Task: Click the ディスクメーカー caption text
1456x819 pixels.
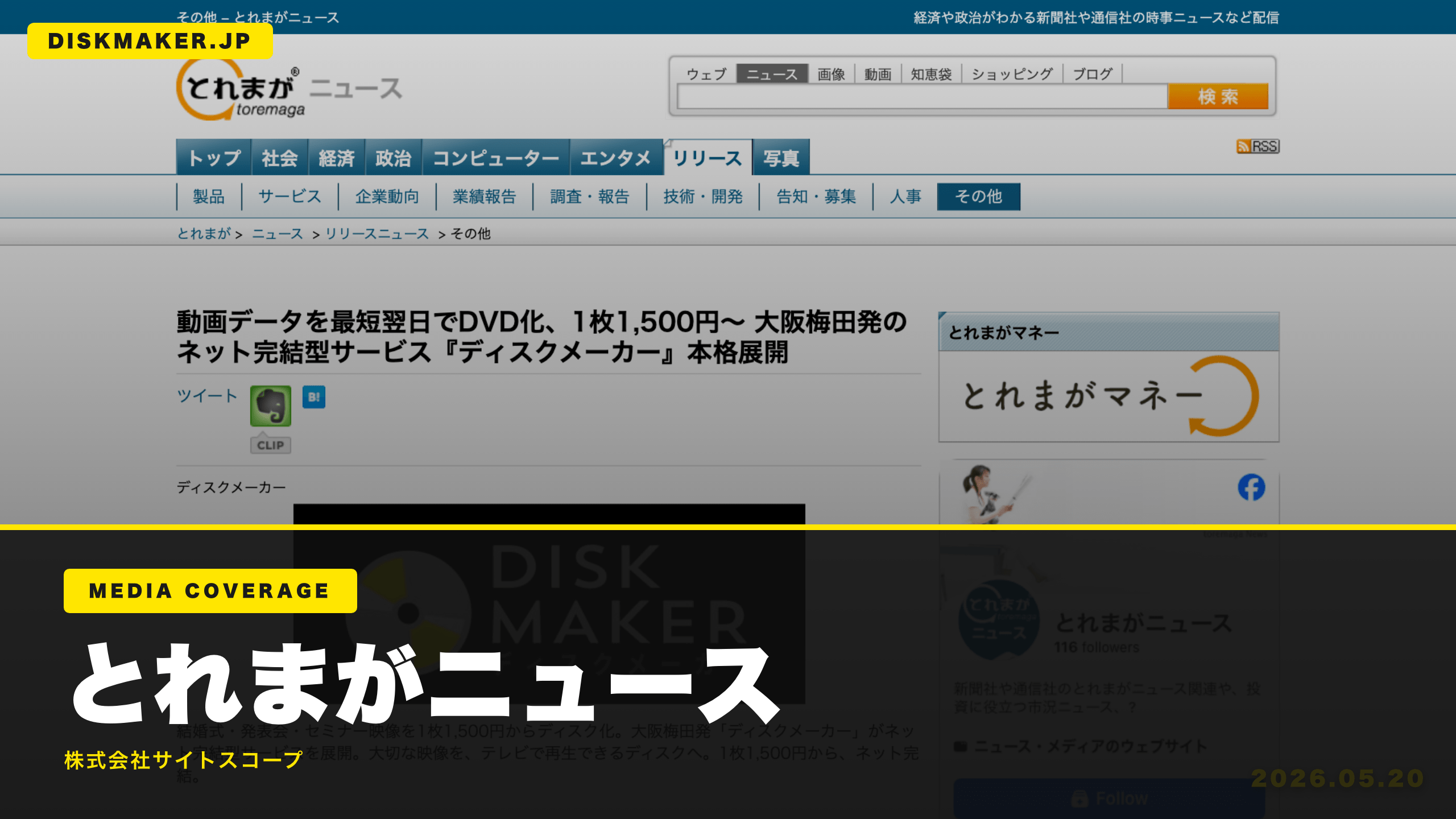Action: [231, 487]
